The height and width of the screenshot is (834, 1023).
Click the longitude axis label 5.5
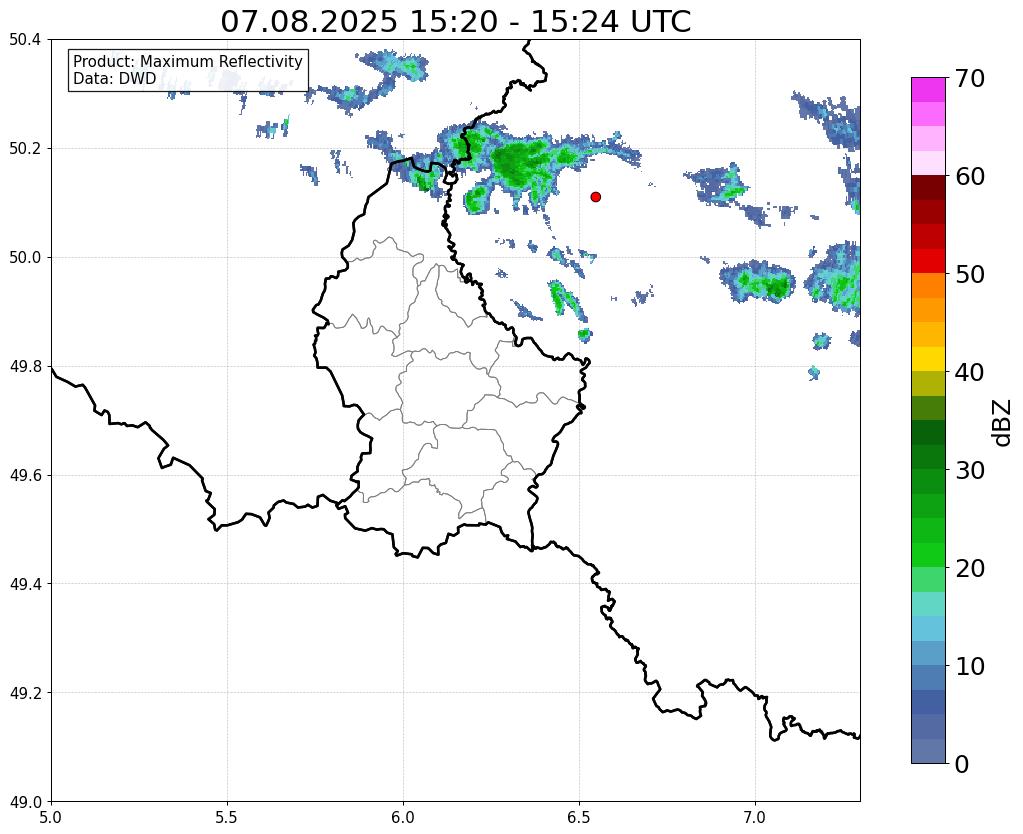point(227,817)
